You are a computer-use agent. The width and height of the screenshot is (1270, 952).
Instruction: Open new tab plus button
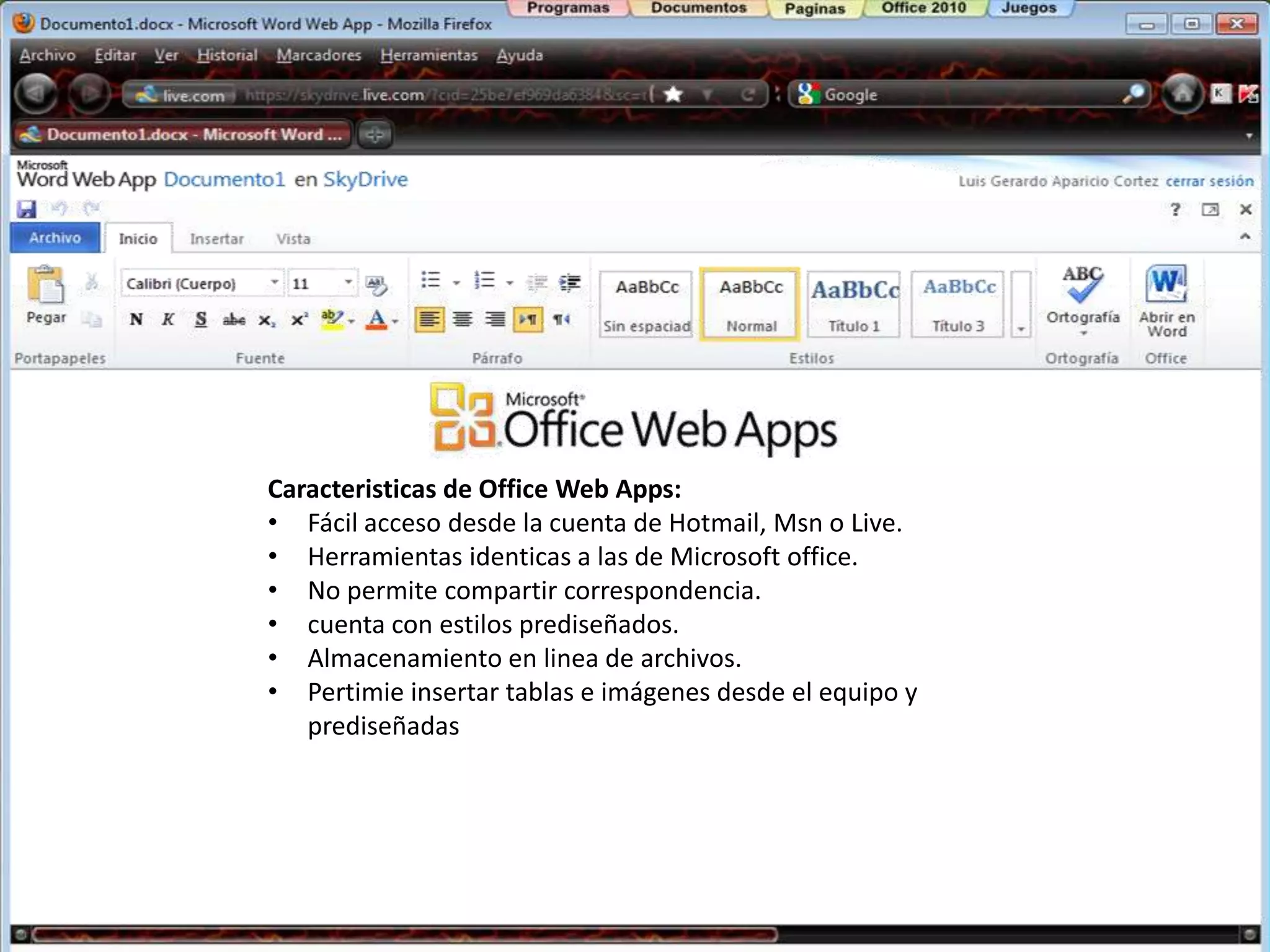coord(375,134)
